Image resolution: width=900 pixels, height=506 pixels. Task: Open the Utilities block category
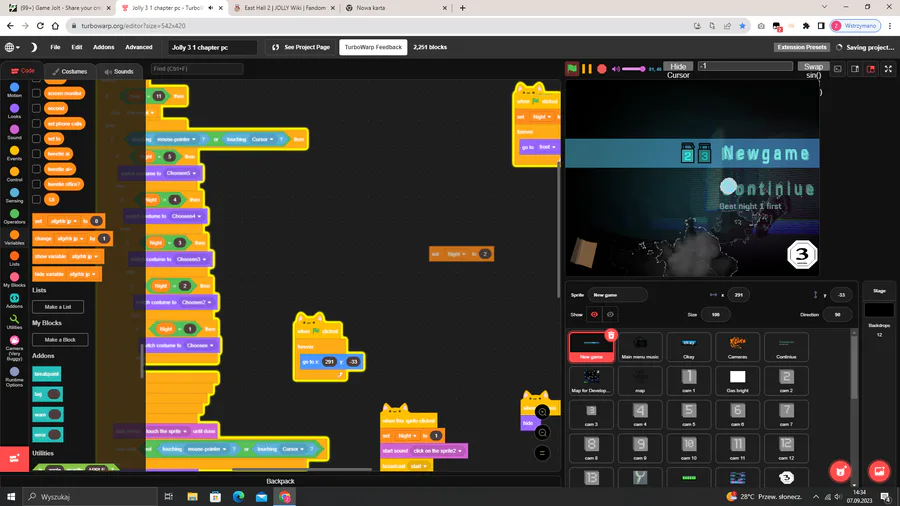14,322
